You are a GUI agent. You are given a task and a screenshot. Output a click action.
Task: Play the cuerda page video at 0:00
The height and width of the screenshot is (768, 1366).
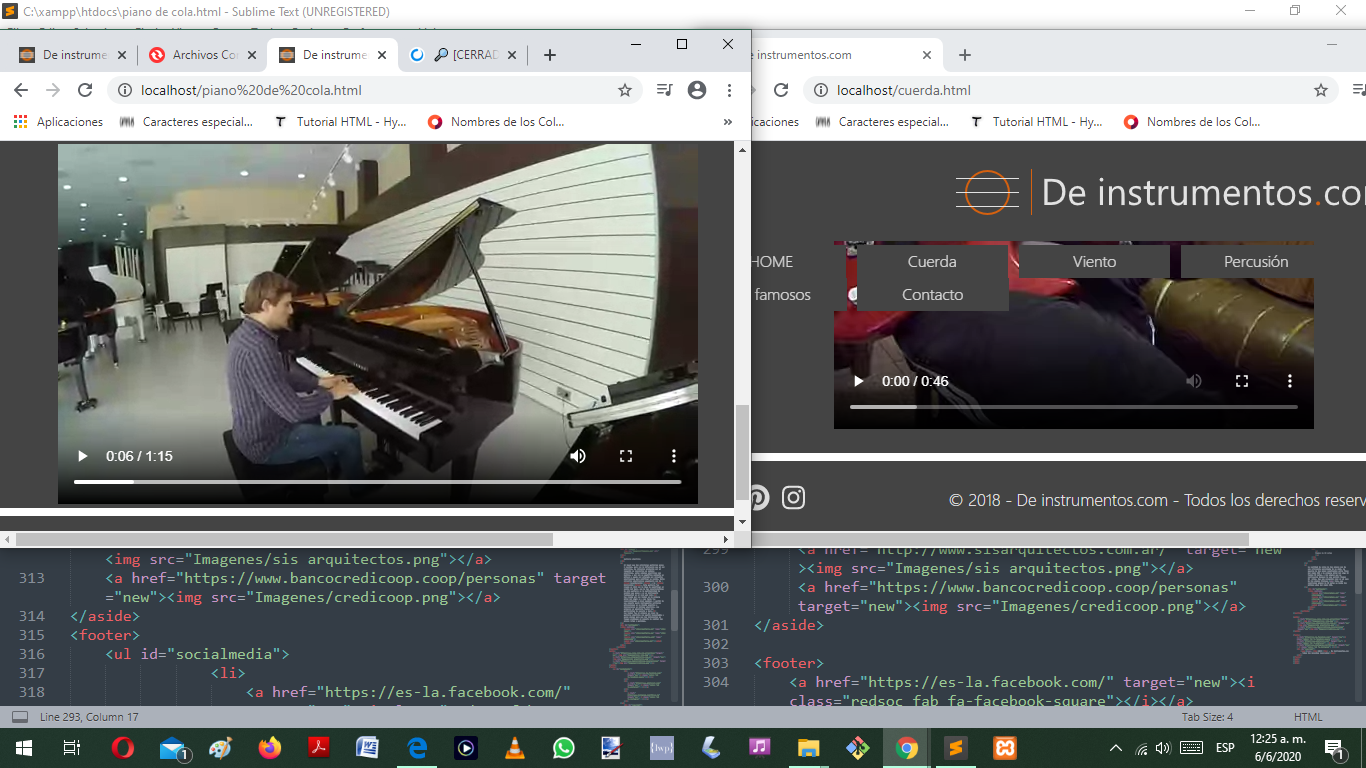858,381
